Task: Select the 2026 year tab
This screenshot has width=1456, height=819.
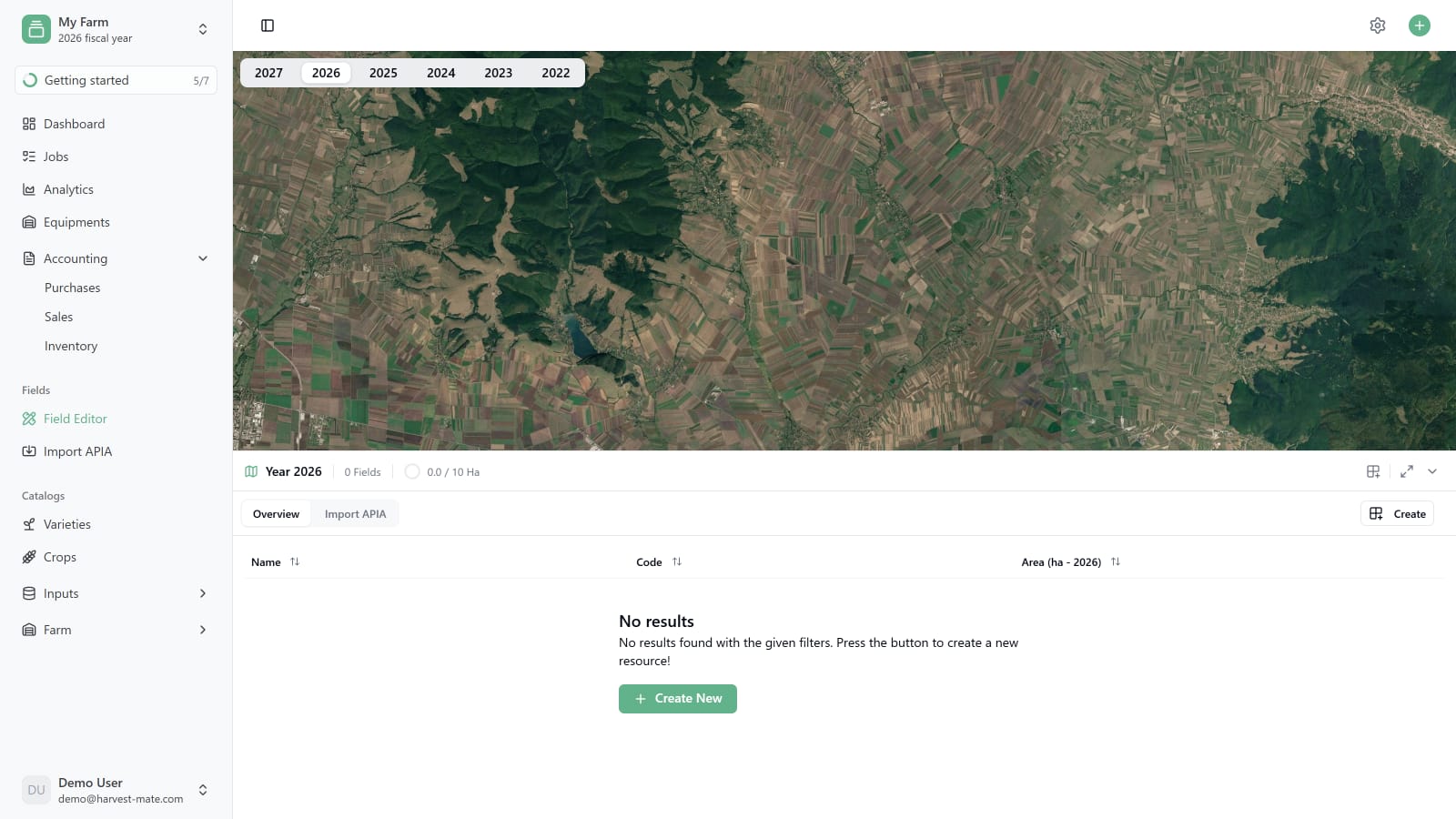Action: (x=326, y=73)
